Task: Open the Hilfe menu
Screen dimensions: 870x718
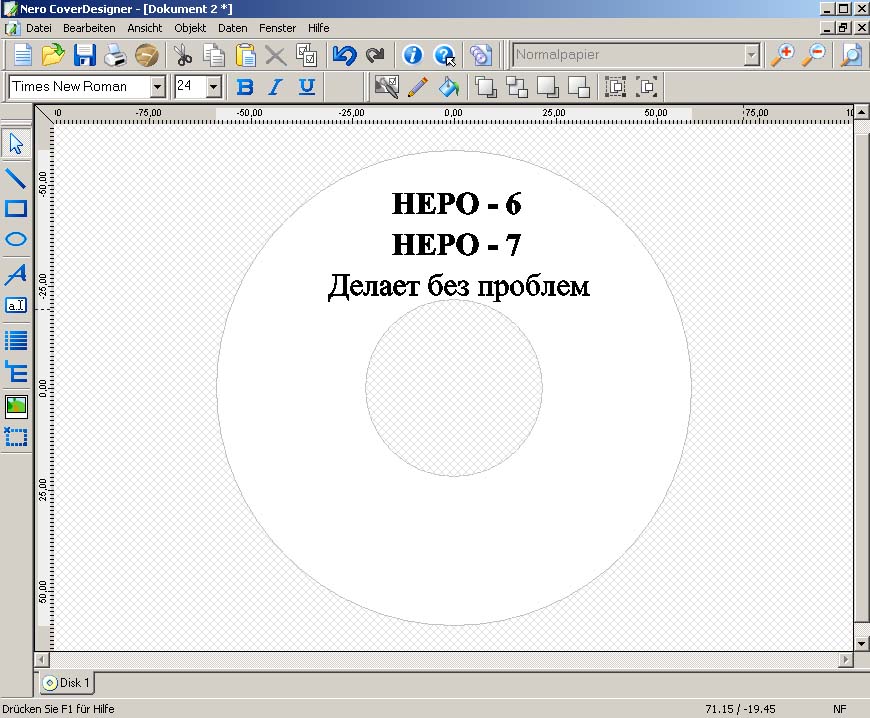Action: pos(318,28)
